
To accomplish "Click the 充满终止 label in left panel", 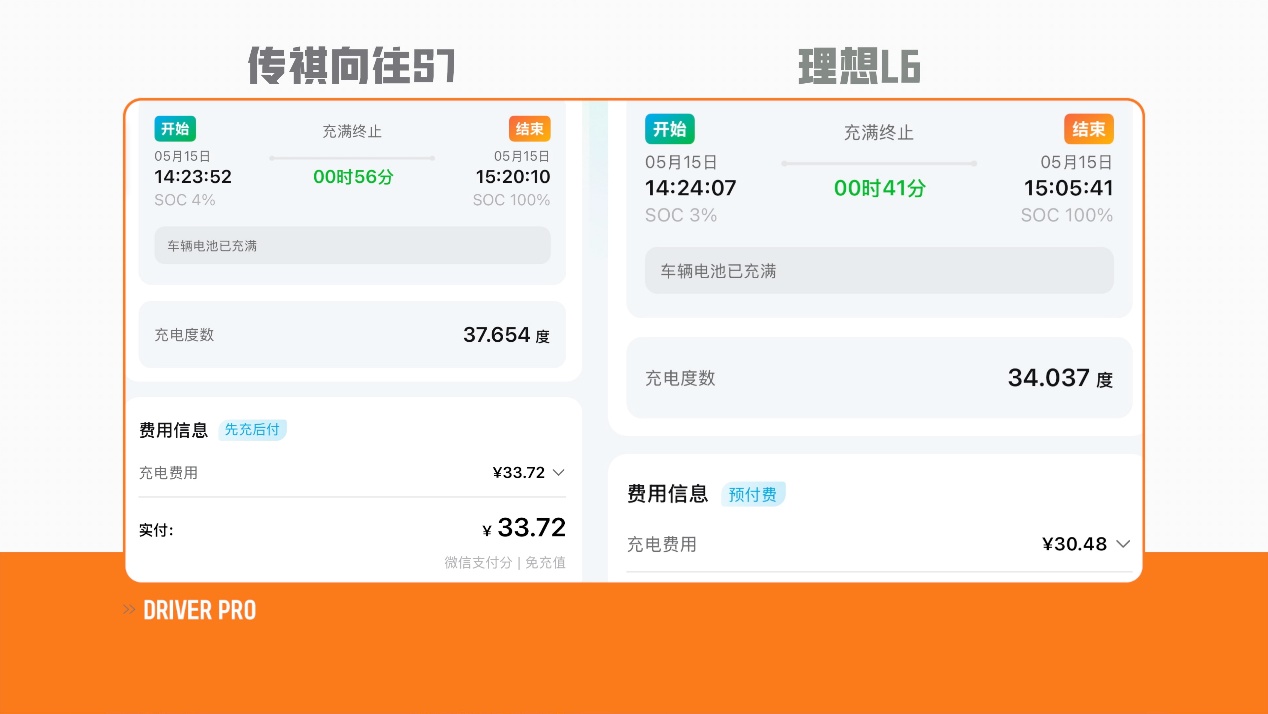I will click(352, 132).
